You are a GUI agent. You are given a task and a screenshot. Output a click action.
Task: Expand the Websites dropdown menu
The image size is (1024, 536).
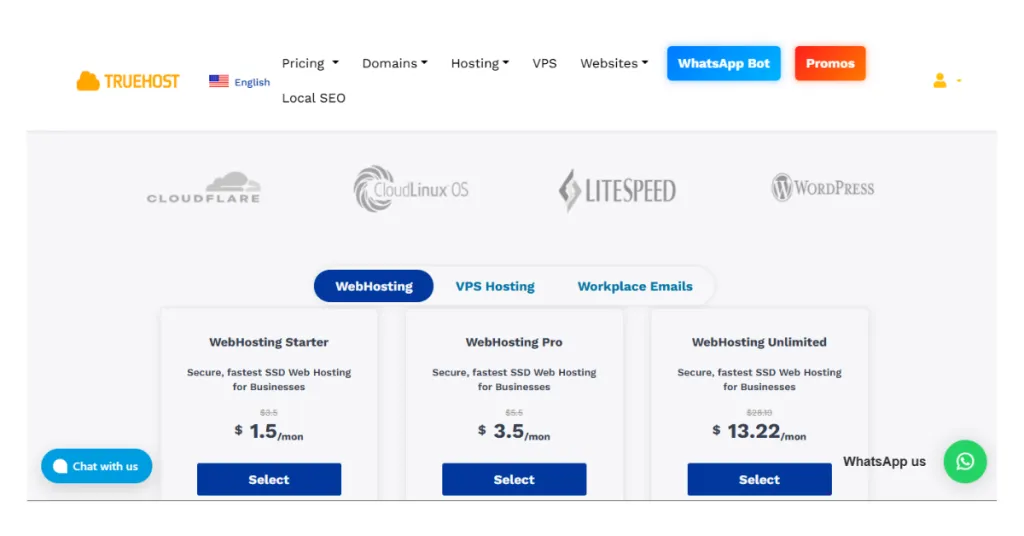614,63
